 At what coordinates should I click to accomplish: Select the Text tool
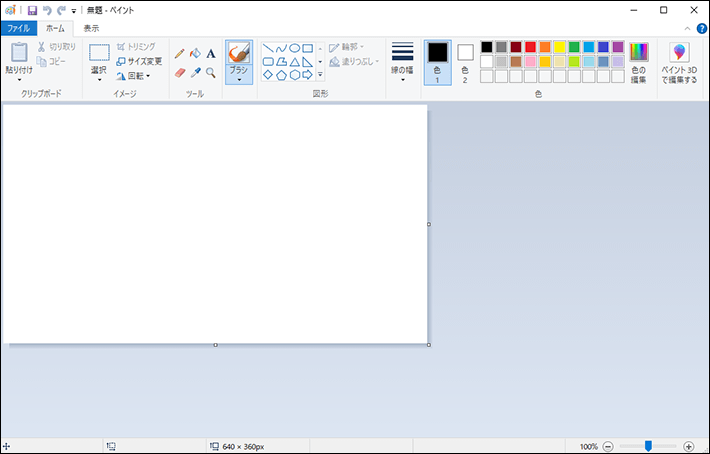click(x=211, y=54)
